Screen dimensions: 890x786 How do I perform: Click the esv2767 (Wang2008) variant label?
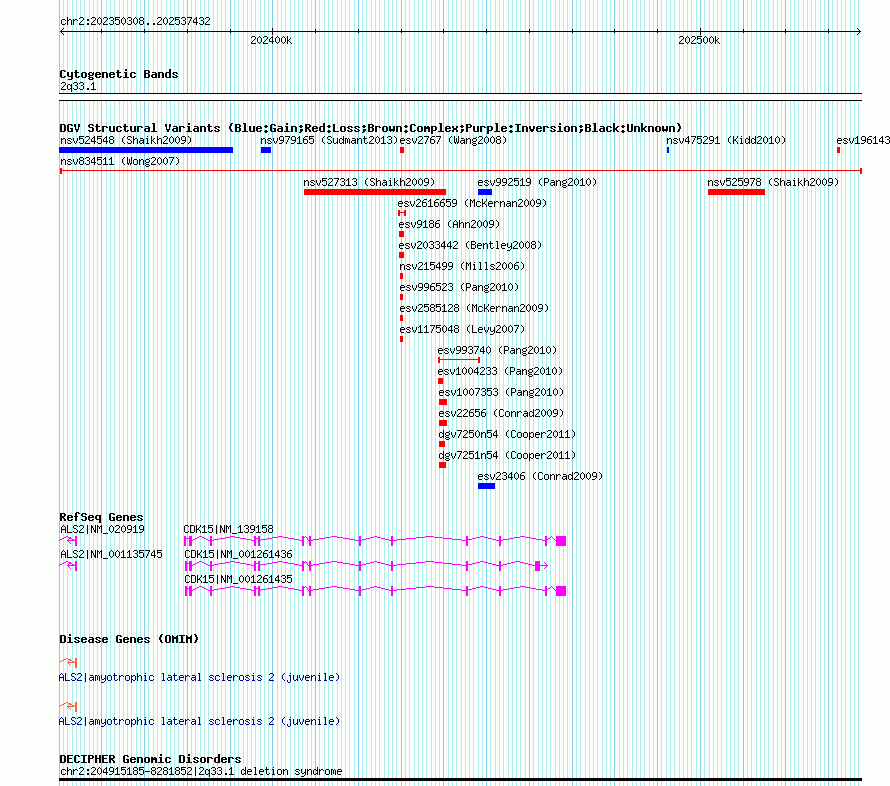click(x=454, y=140)
